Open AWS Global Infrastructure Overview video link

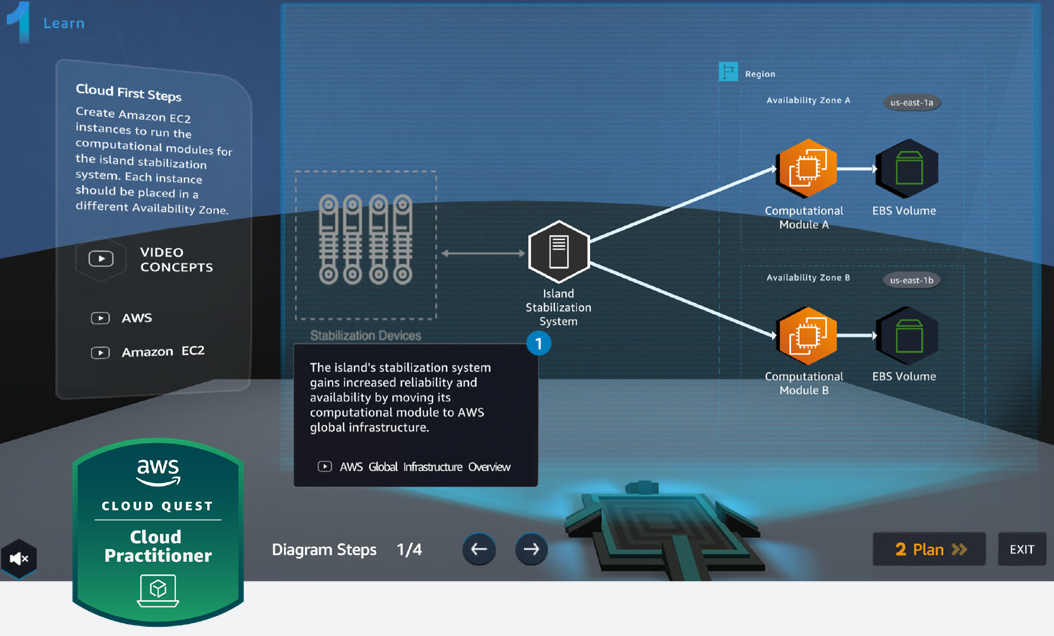tap(414, 467)
